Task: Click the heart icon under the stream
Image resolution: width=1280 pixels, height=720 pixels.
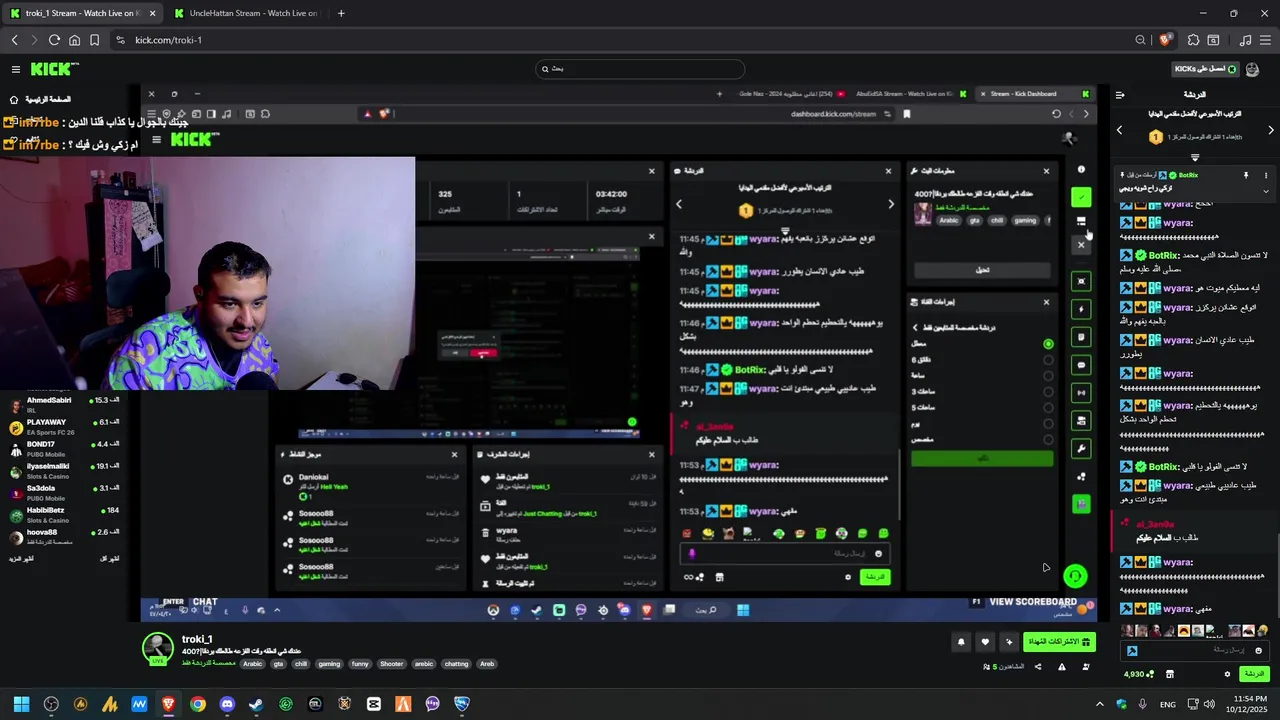Action: pyautogui.click(x=985, y=642)
